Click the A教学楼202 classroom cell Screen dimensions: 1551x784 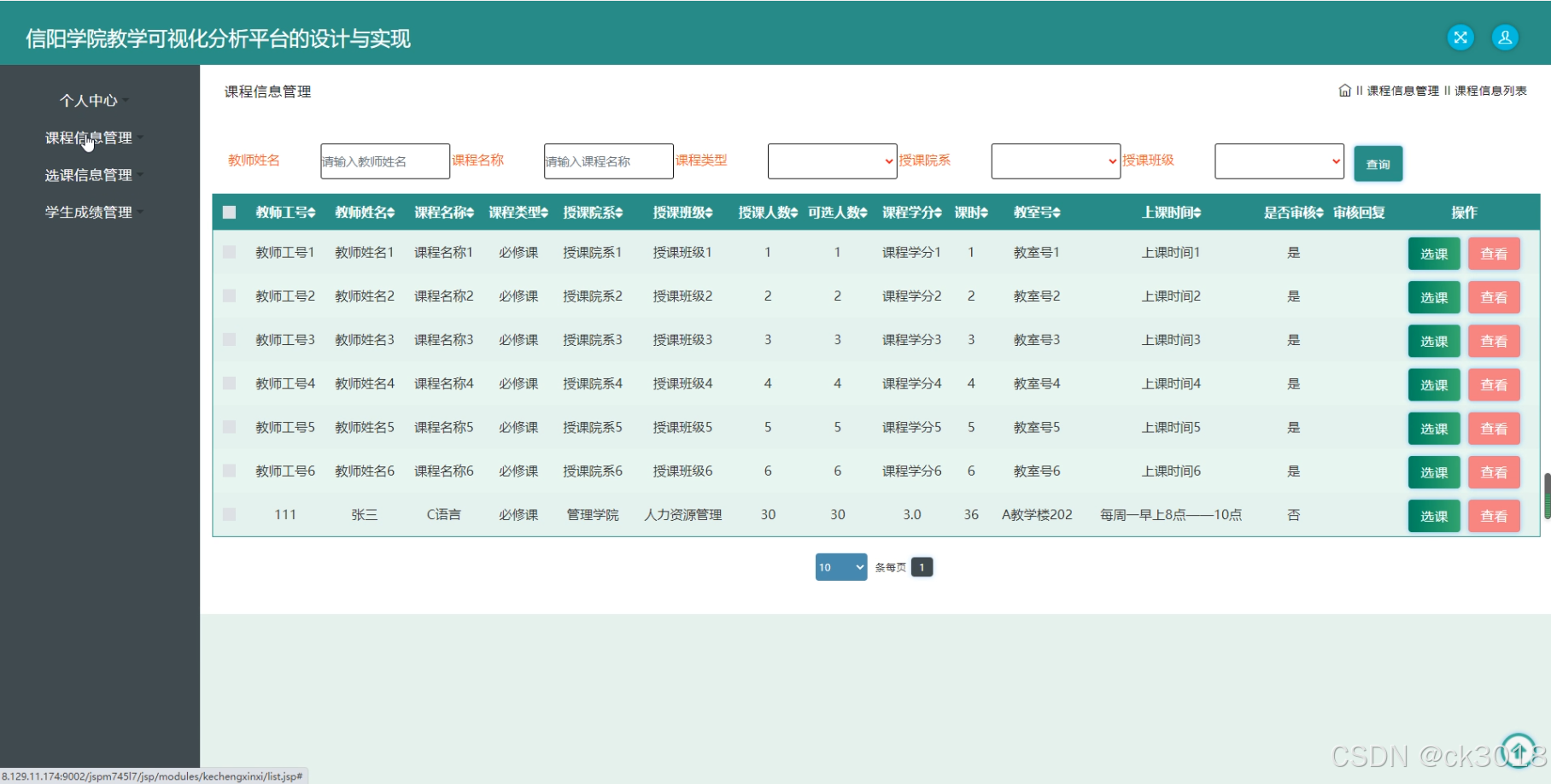point(1037,515)
